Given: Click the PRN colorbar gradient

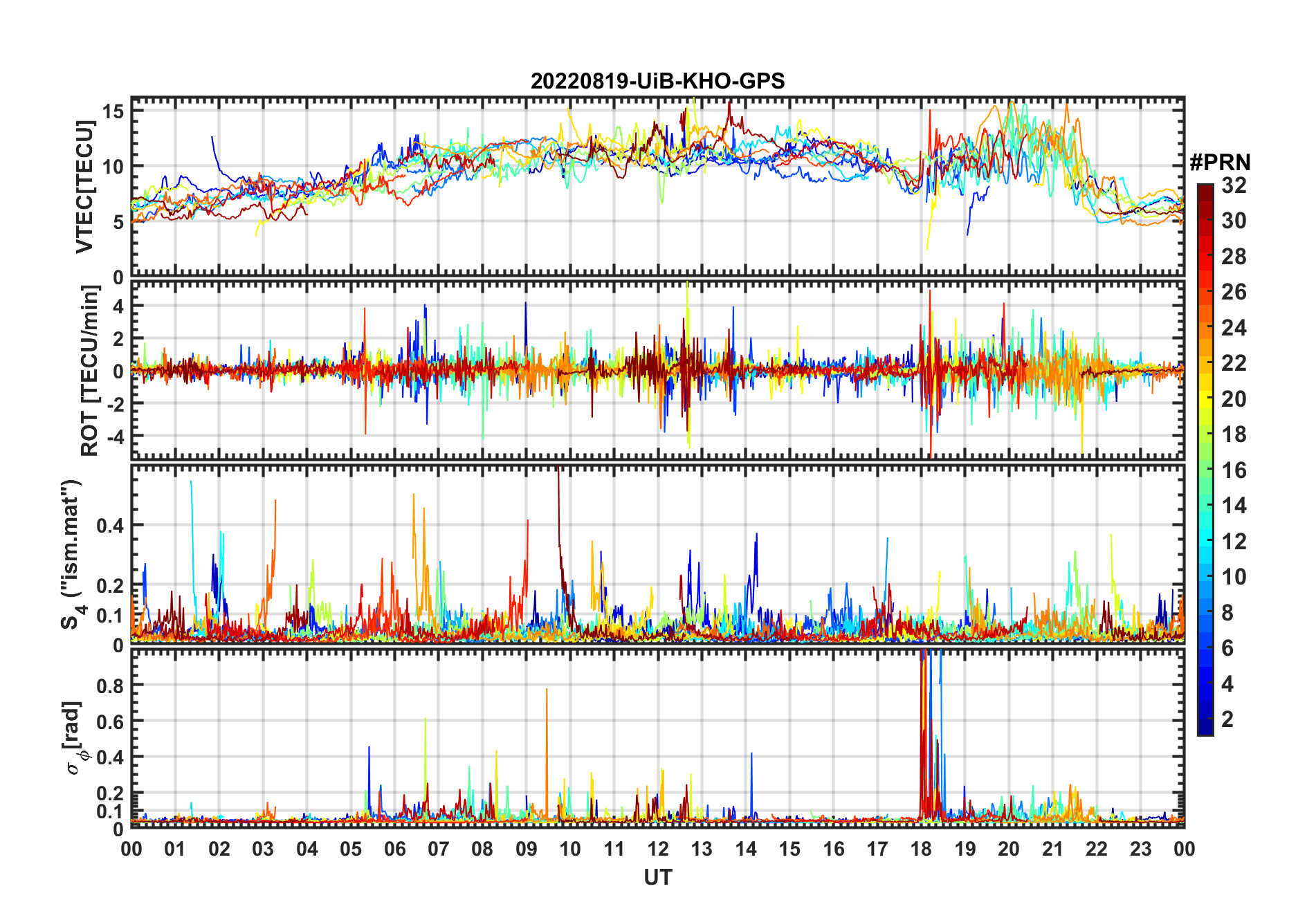Looking at the screenshot, I should click(1205, 459).
